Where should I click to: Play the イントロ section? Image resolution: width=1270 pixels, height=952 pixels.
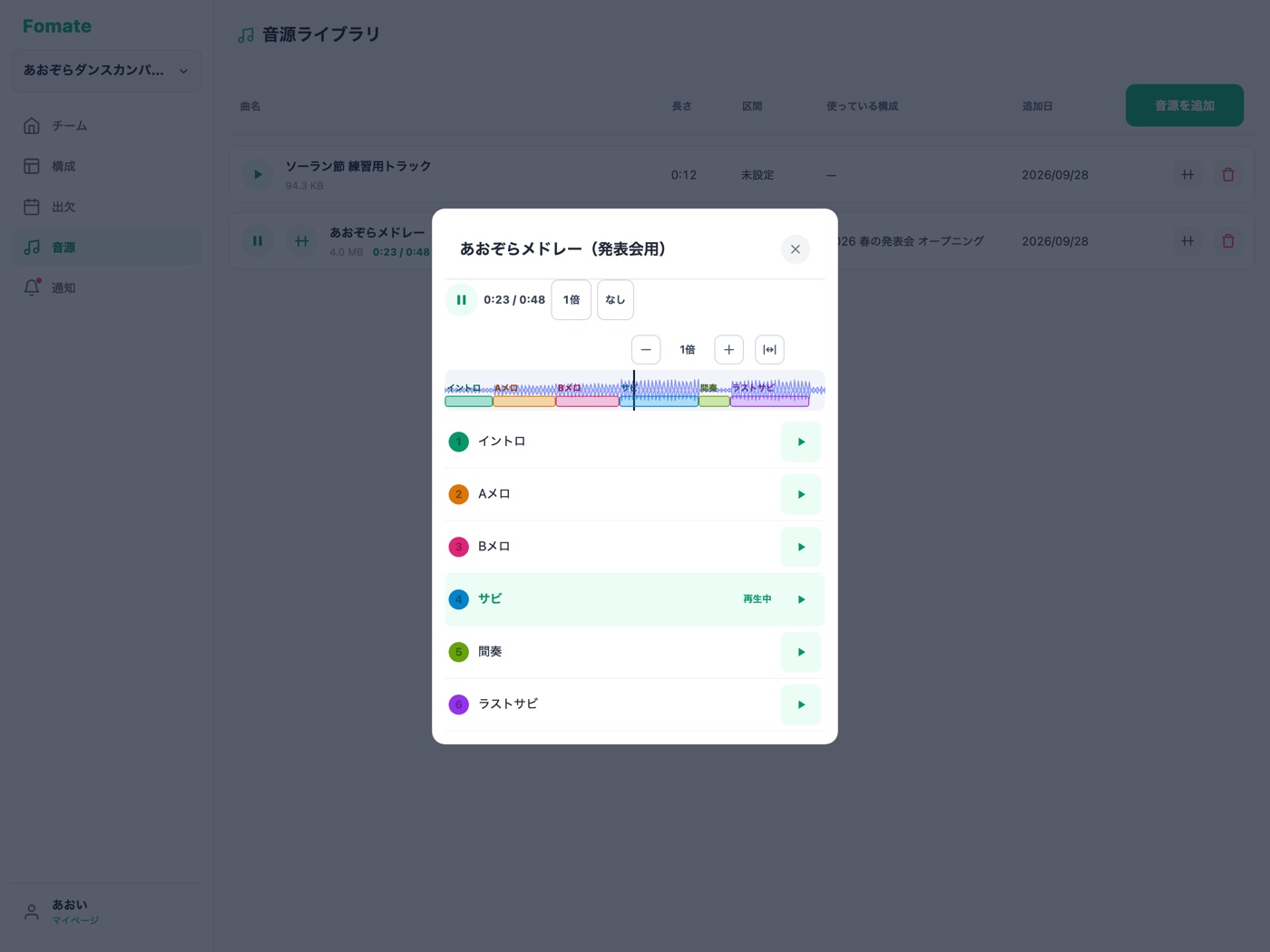[801, 442]
